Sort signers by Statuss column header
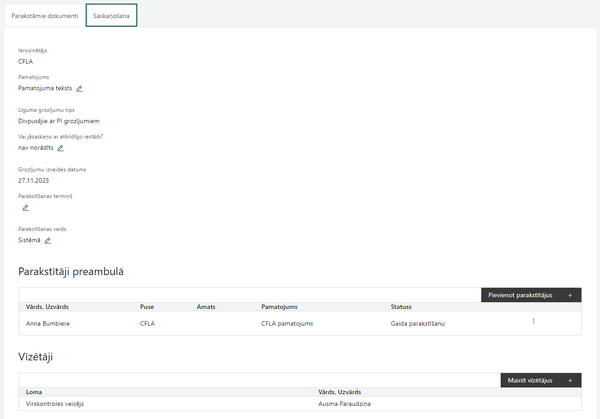This screenshot has height=419, width=600. [x=401, y=307]
